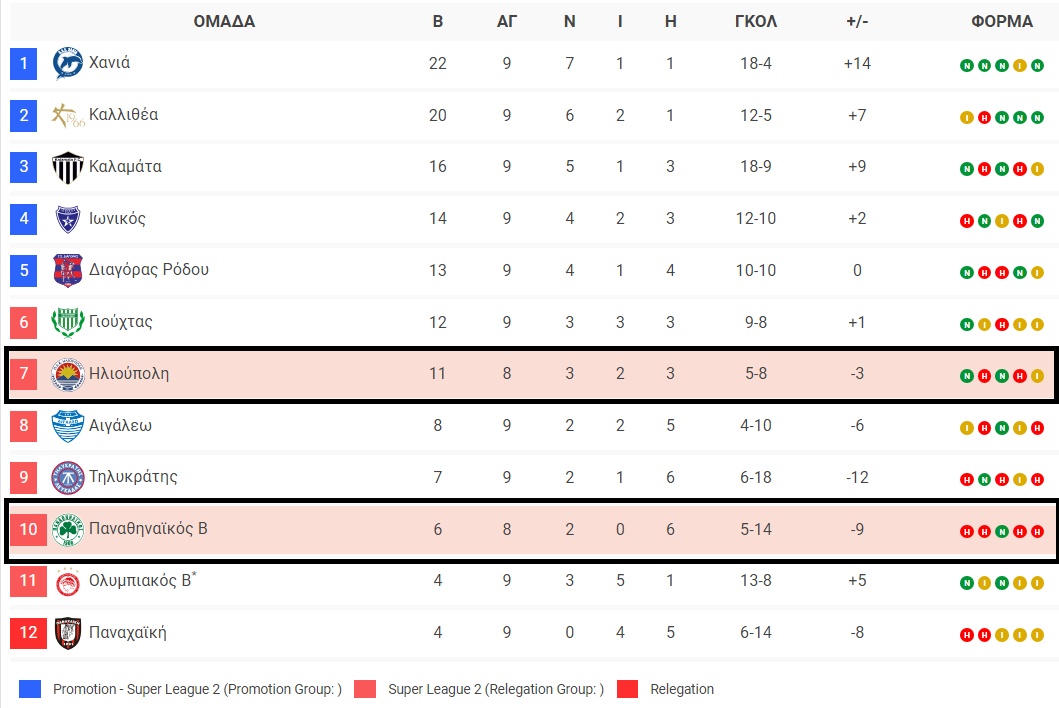Viewport: 1059px width, 708px height.
Task: Click the Γιούχτας green shield logo
Action: (68, 322)
